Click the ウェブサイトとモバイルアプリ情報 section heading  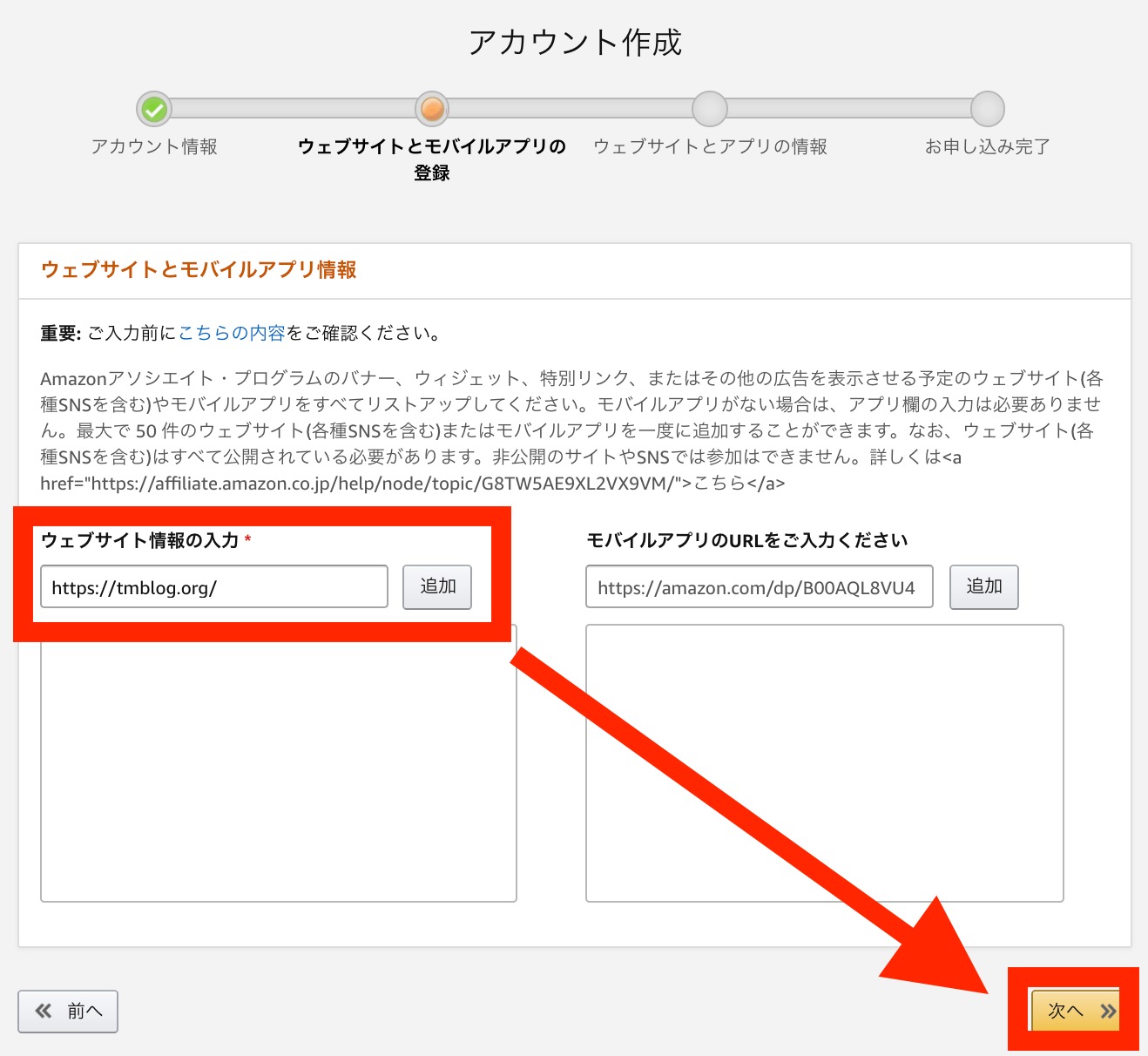(x=199, y=270)
